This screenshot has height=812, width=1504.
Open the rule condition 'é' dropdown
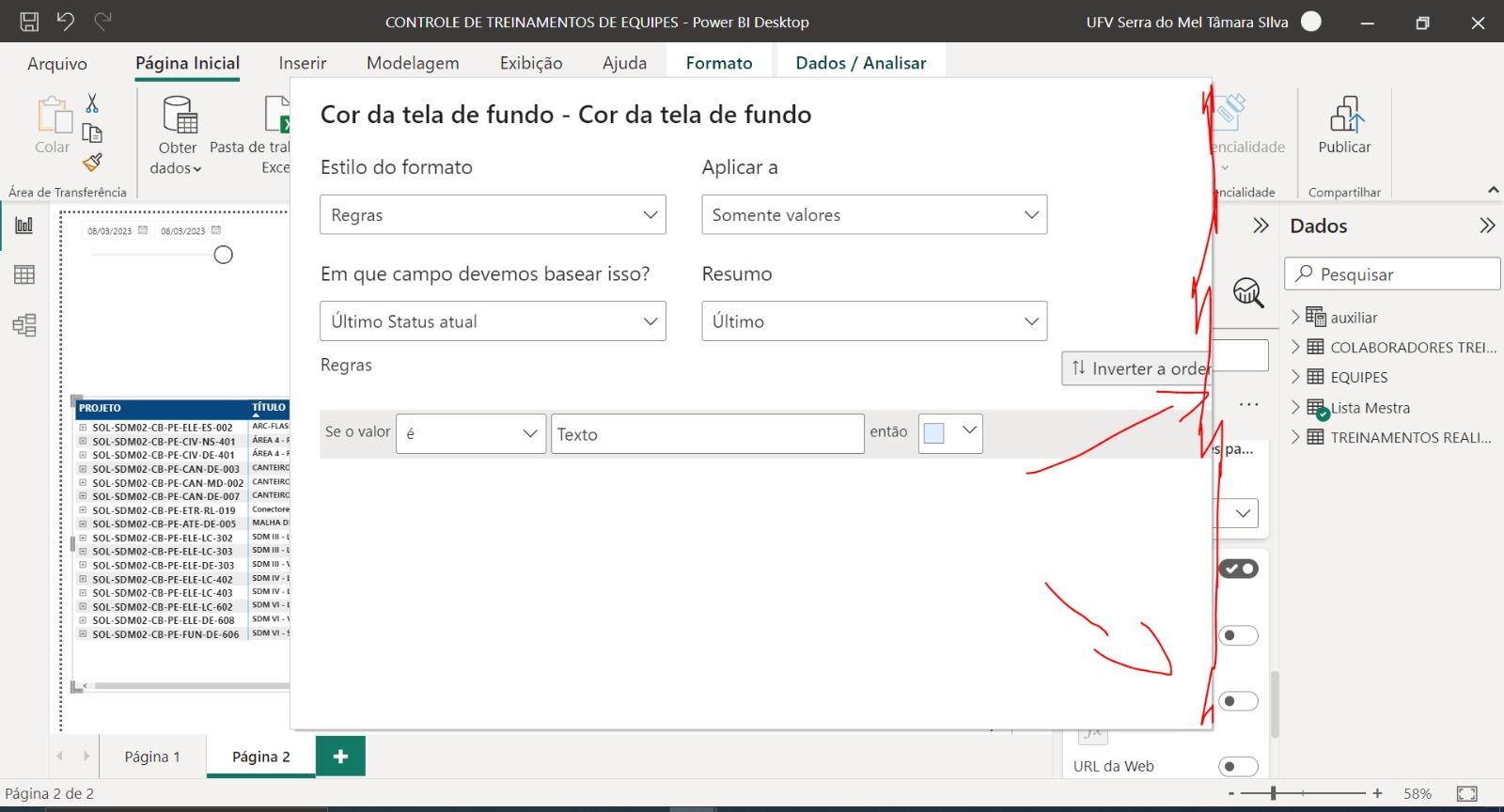471,433
